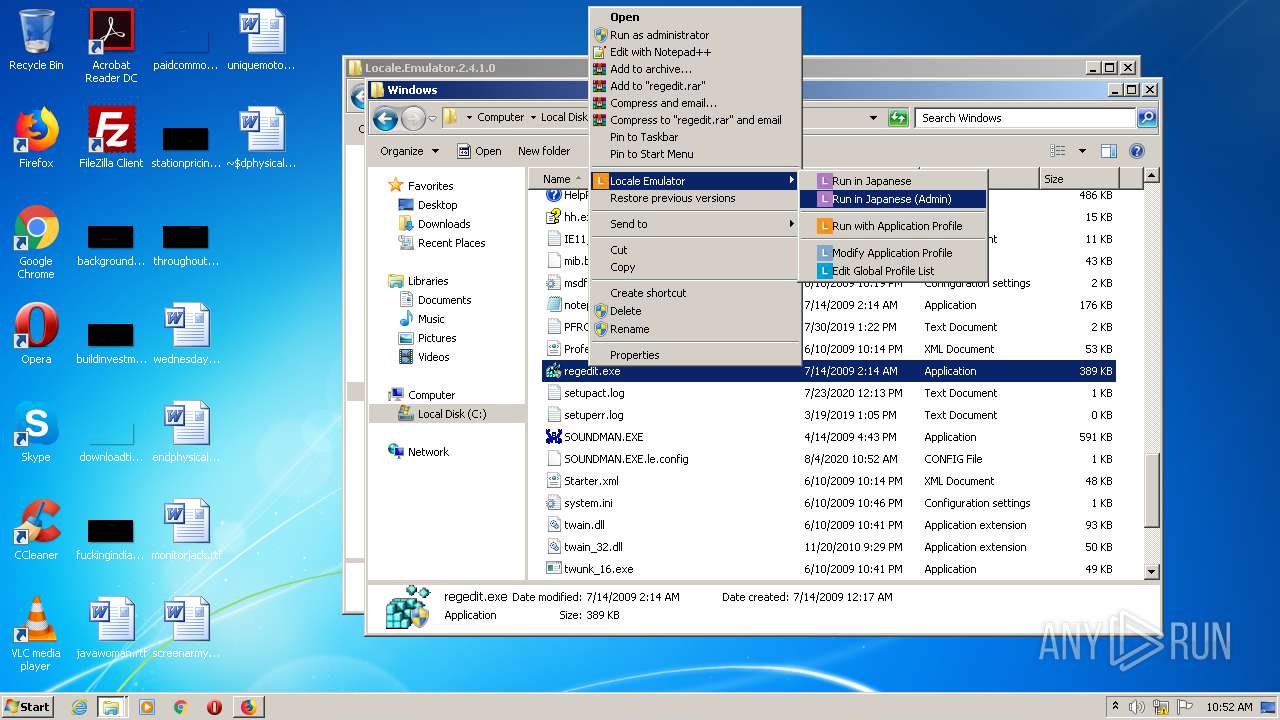Launch Google Chrome desktop shortcut
Screen dimensions: 1280x720
36,242
